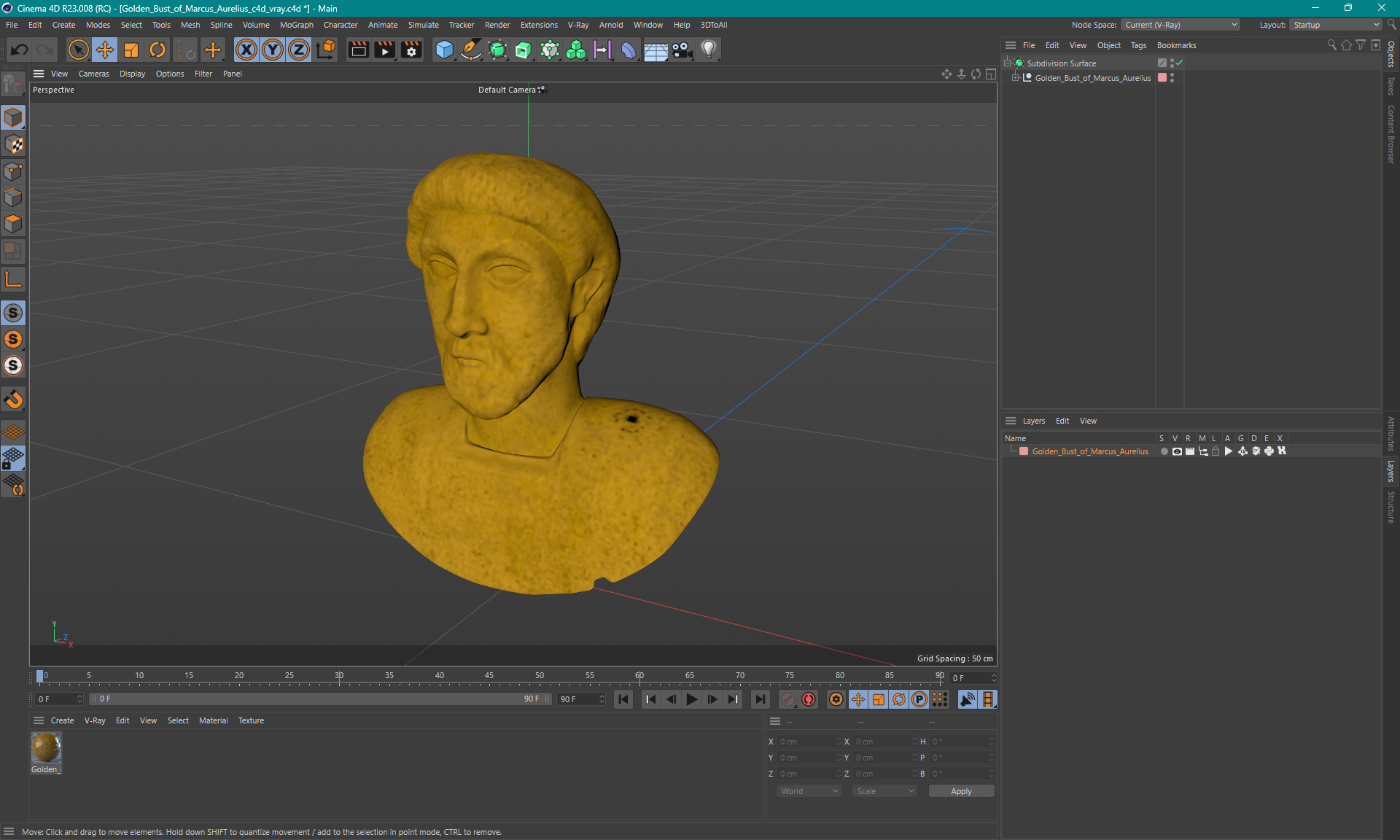The image size is (1400, 840).
Task: Activate the Move tool in toolbar
Action: click(x=105, y=50)
